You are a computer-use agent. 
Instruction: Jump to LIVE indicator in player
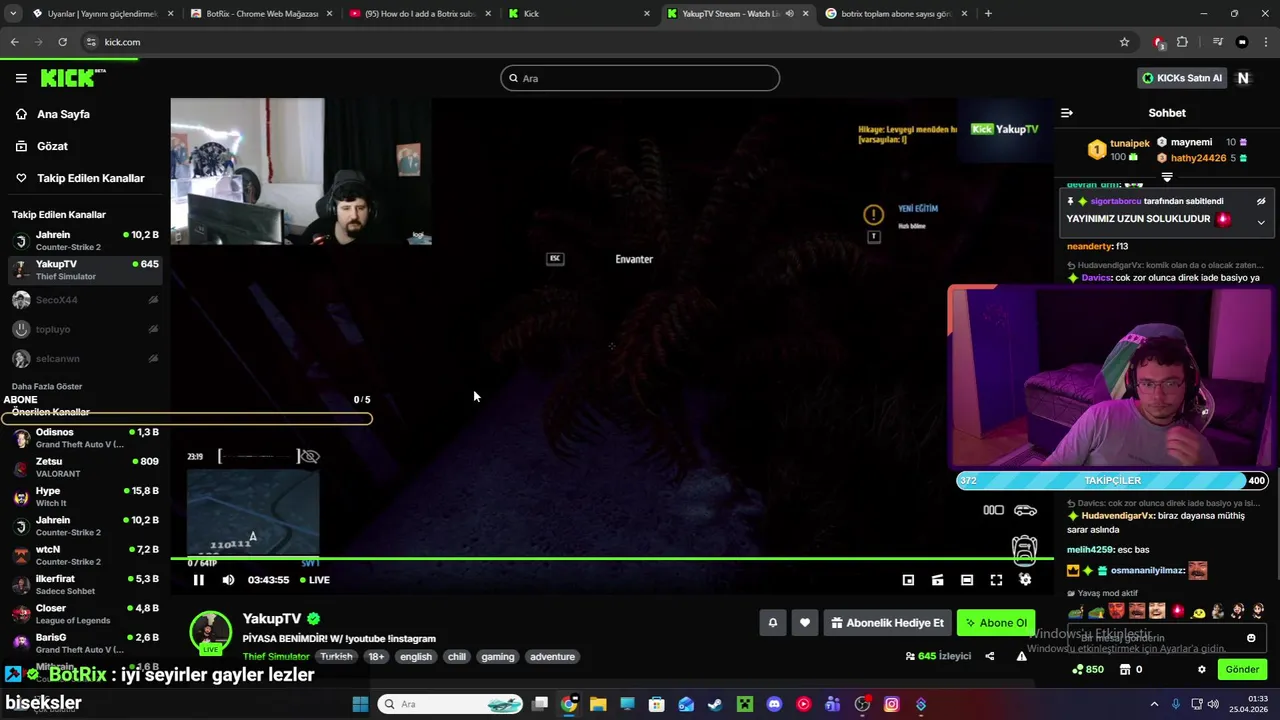[314, 580]
